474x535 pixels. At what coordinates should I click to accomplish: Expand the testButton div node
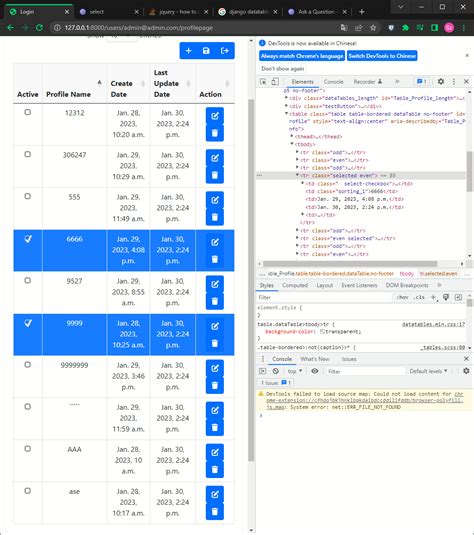click(286, 106)
